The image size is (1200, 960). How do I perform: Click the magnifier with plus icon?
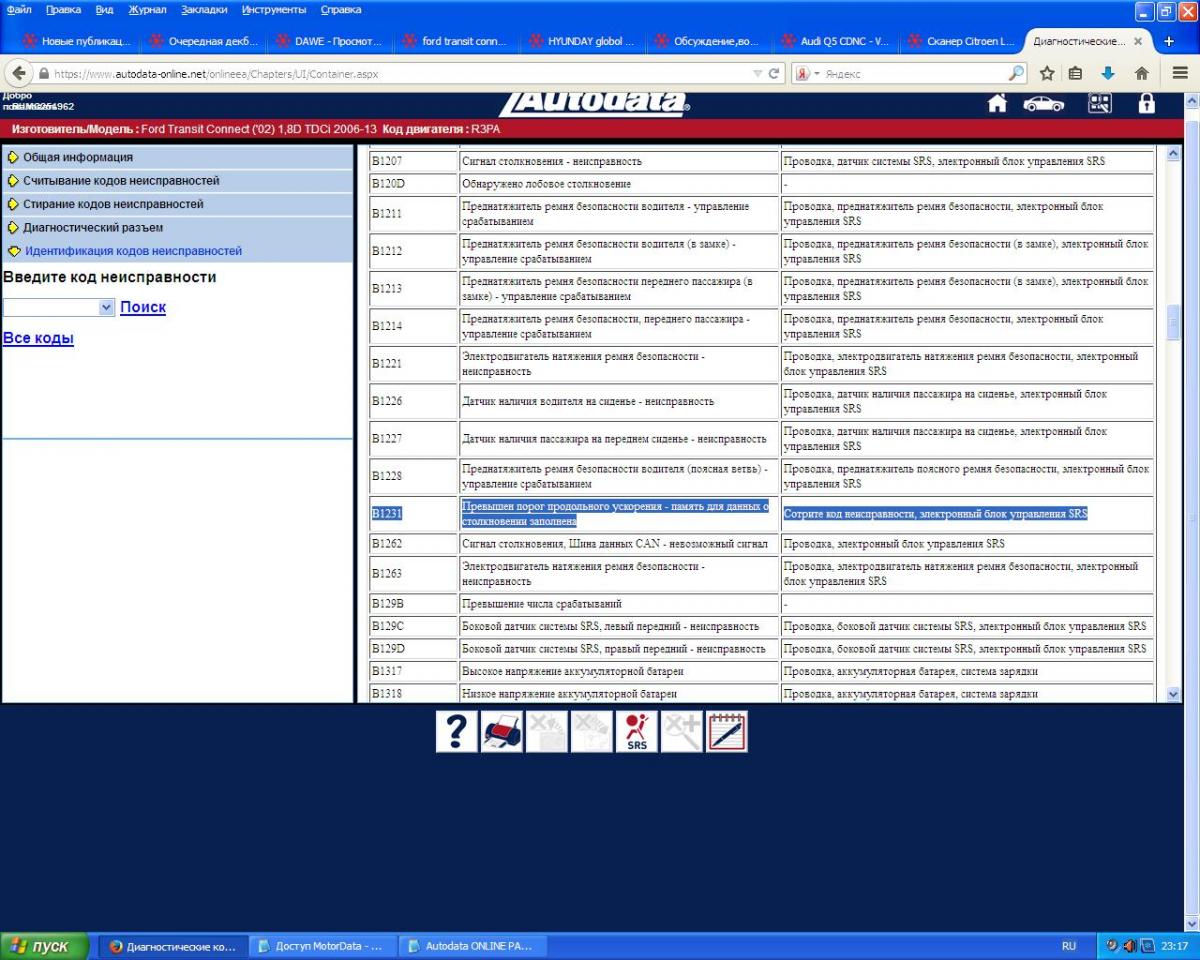pyautogui.click(x=682, y=732)
